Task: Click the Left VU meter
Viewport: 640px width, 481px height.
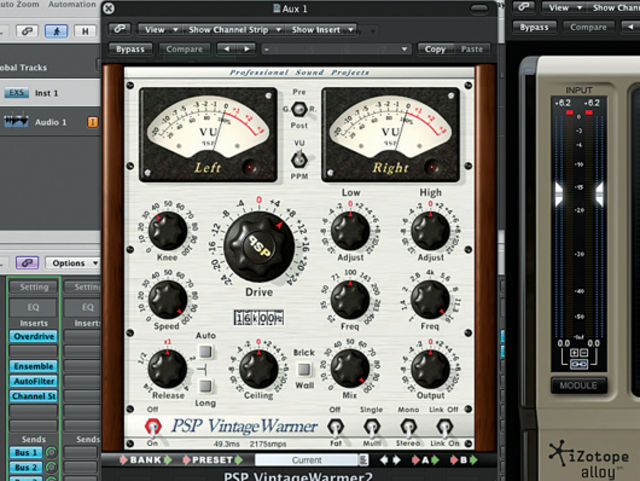Action: click(x=208, y=135)
